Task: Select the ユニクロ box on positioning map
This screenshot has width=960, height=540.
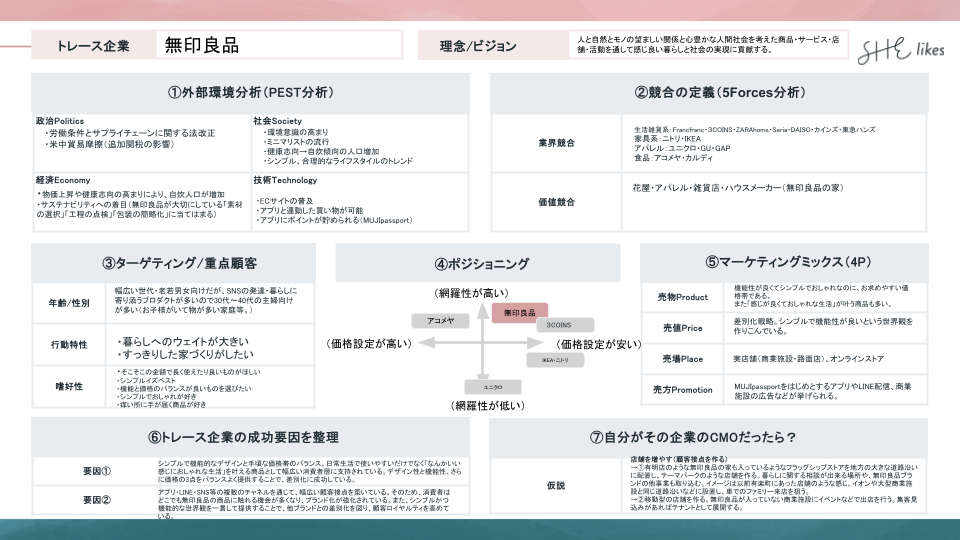Action: 492,385
